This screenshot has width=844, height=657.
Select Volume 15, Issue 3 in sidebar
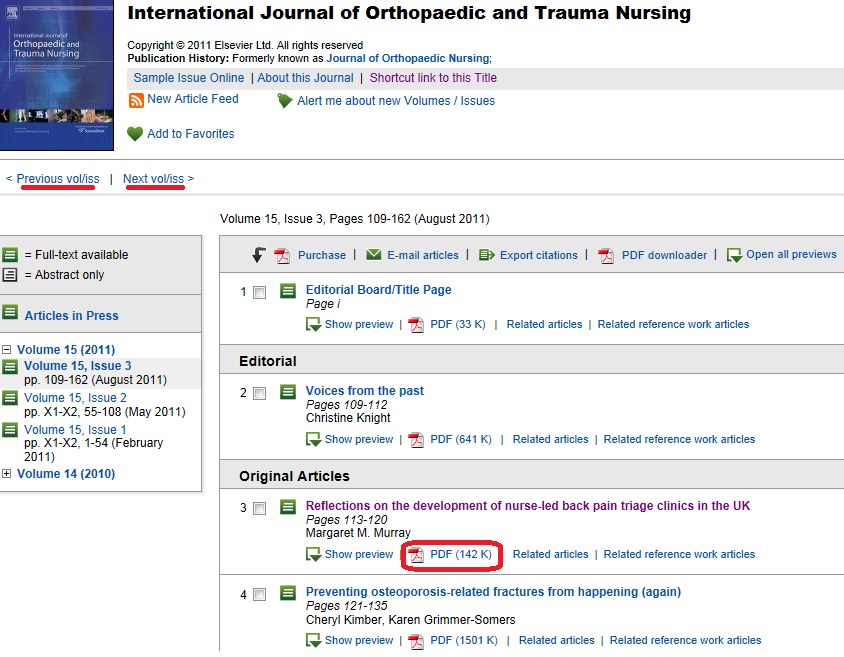pos(78,366)
